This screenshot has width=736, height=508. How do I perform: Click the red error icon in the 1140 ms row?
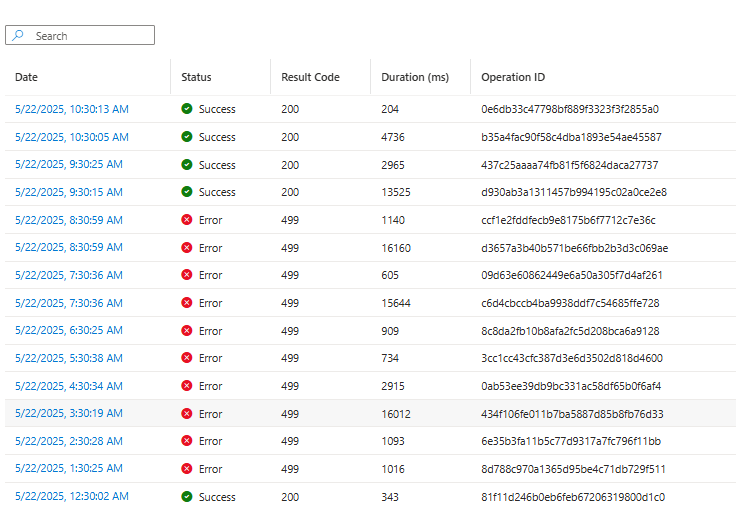click(187, 220)
